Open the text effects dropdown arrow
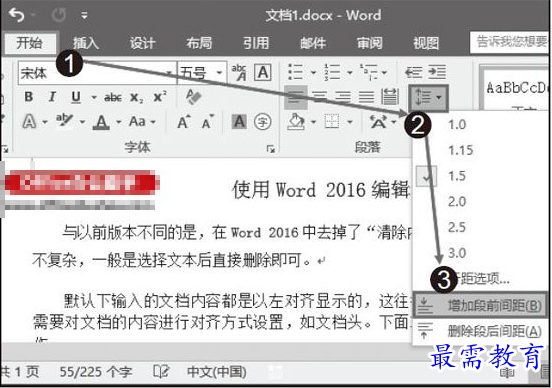Image resolution: width=552 pixels, height=388 pixels. tap(45, 123)
